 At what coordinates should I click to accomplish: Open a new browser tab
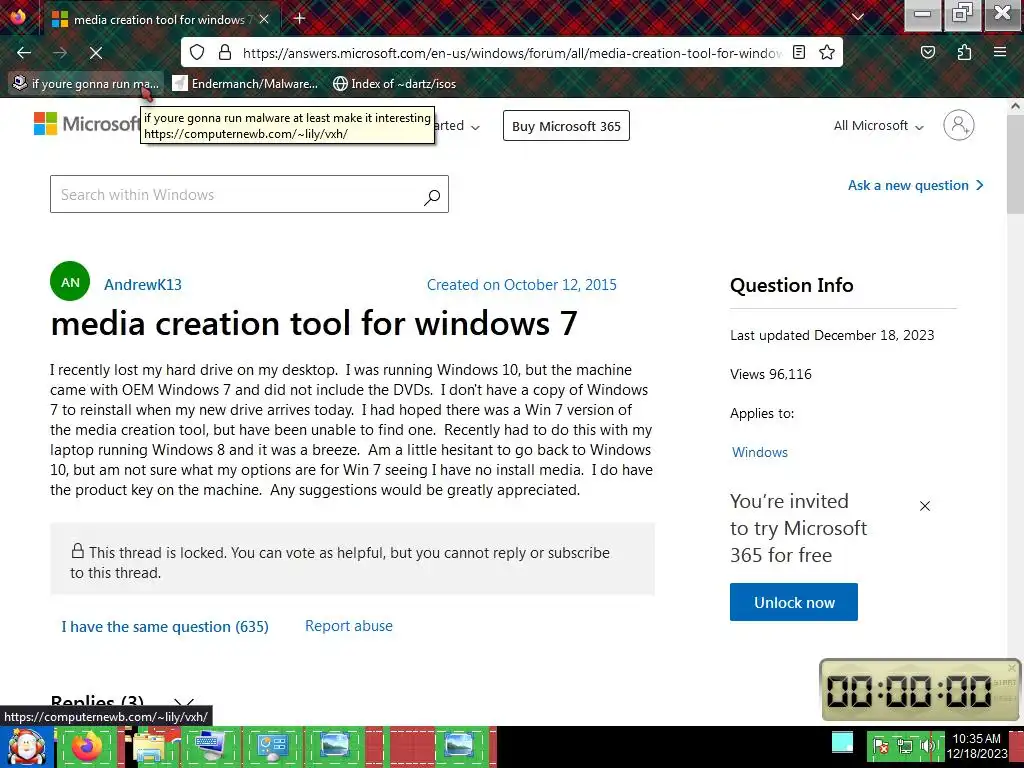pyautogui.click(x=300, y=18)
